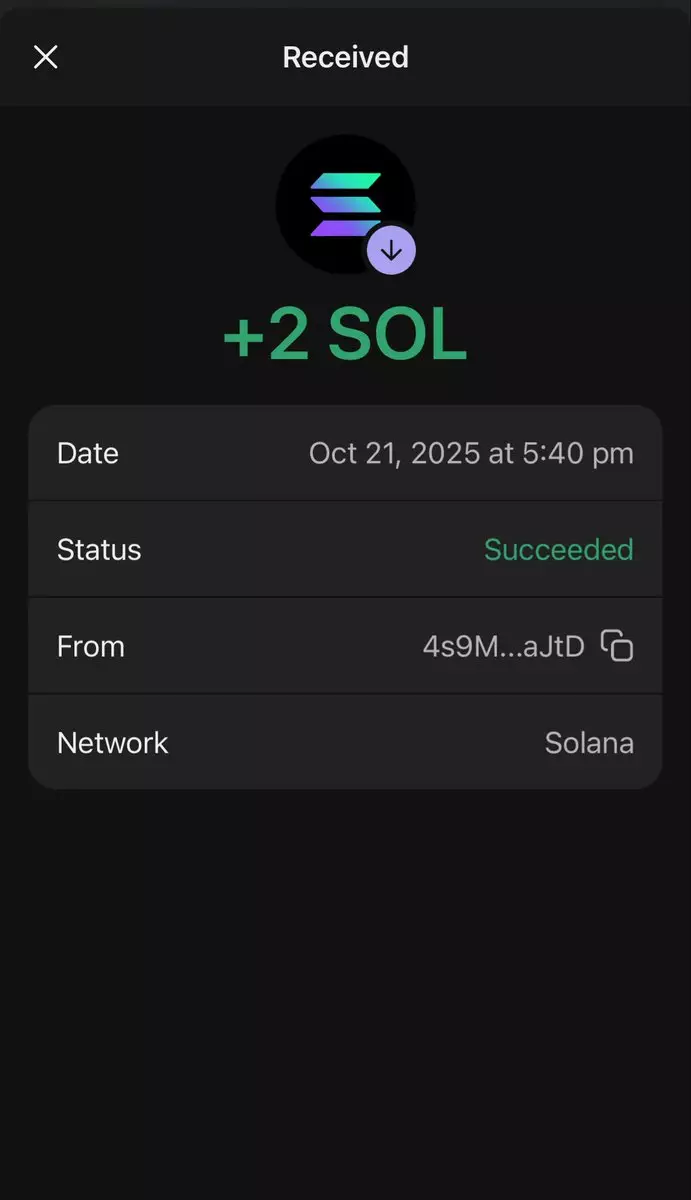Tap the Succeeded status text
This screenshot has height=1200, width=691.
[x=558, y=549]
